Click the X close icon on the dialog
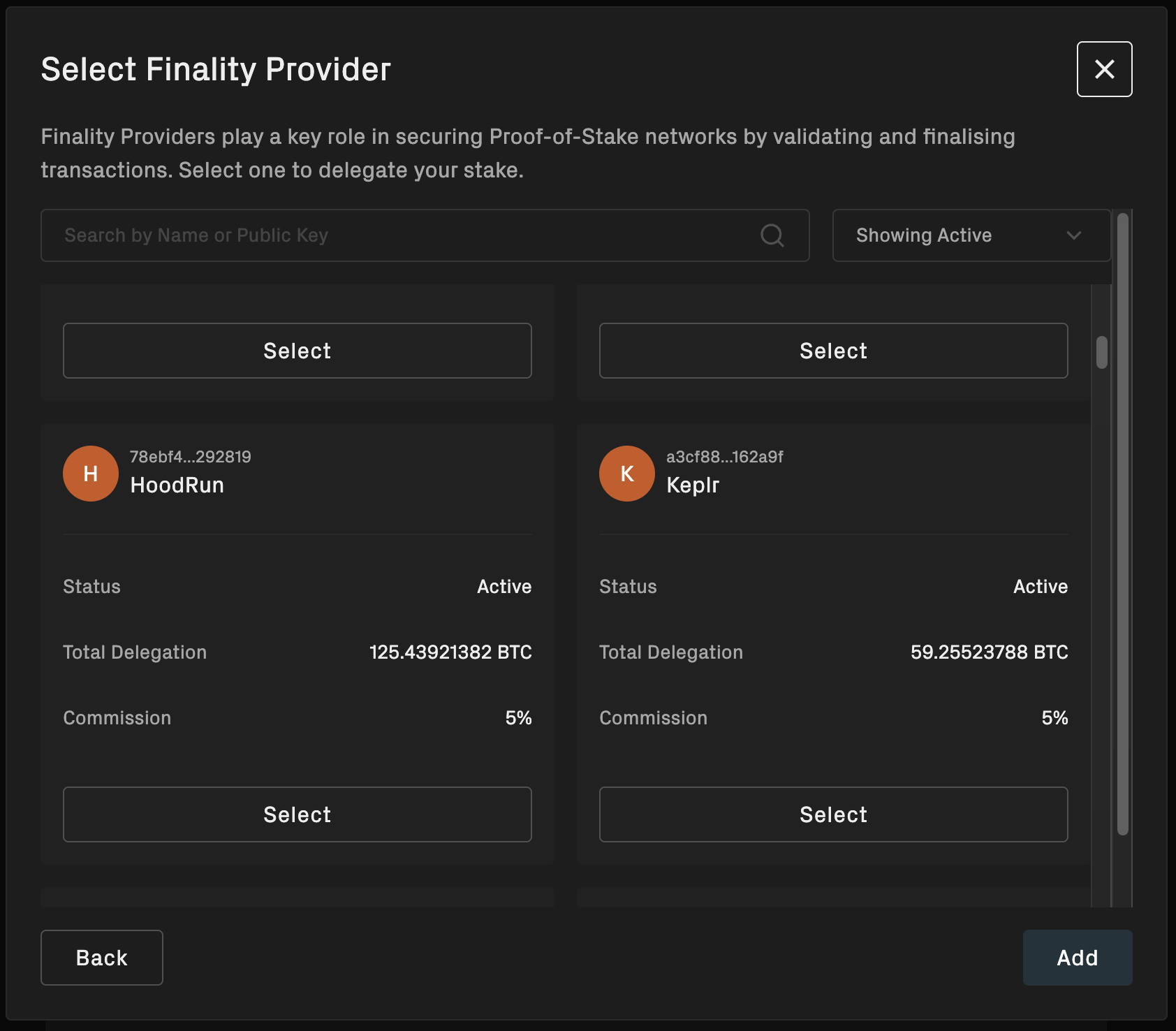Image resolution: width=1176 pixels, height=1031 pixels. (1104, 69)
